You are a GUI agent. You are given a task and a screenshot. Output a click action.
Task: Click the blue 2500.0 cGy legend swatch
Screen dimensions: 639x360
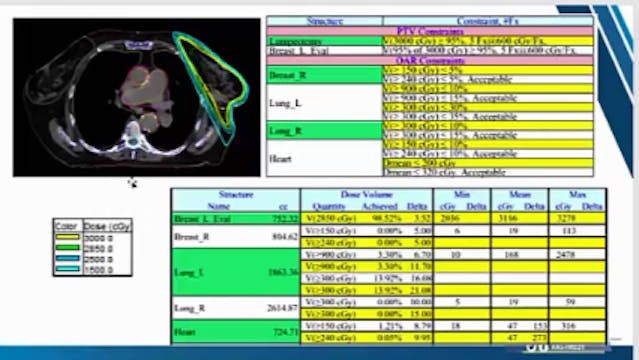(68, 258)
